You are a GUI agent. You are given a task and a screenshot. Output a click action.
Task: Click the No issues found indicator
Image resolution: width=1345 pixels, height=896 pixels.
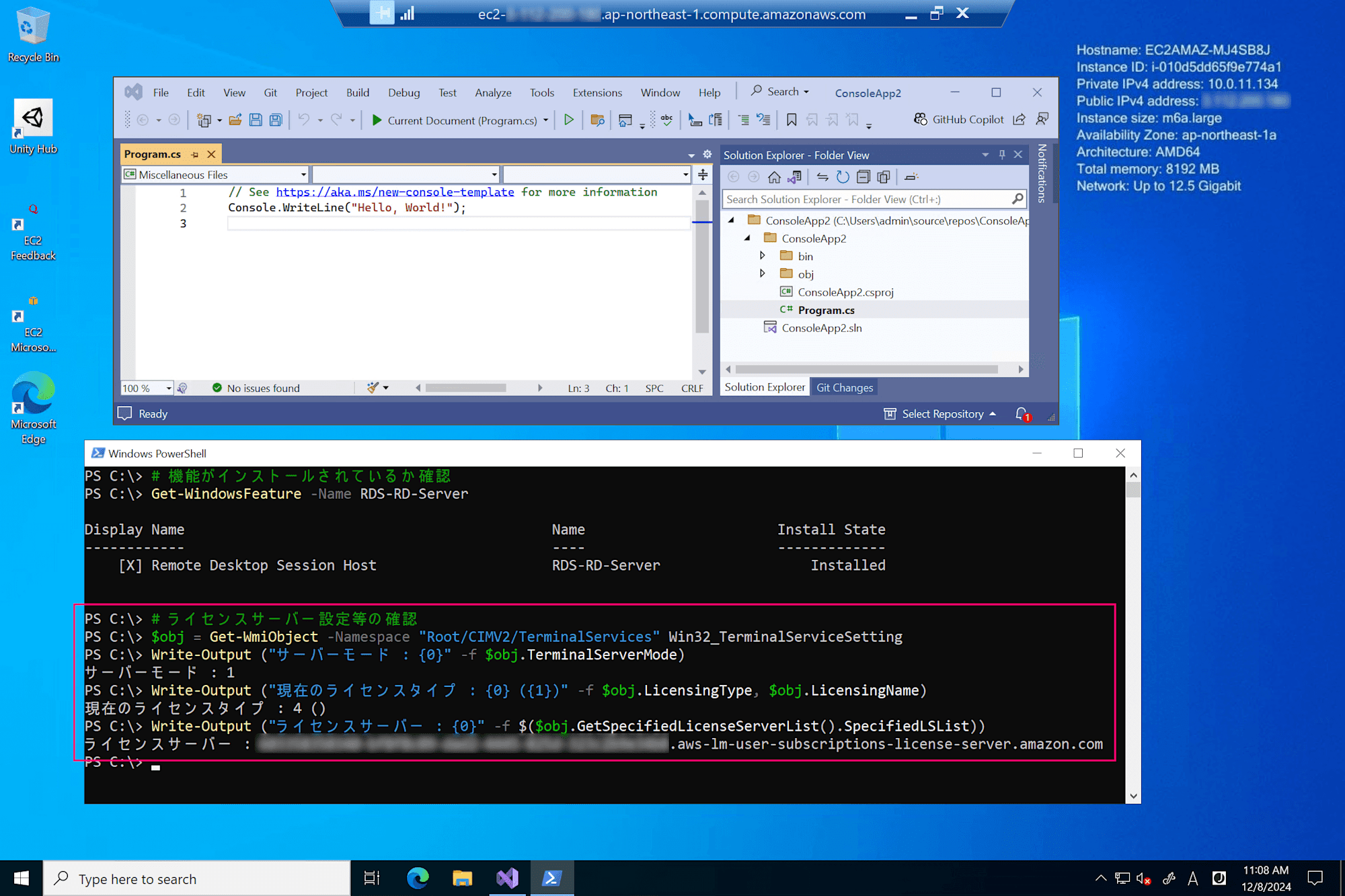[256, 388]
